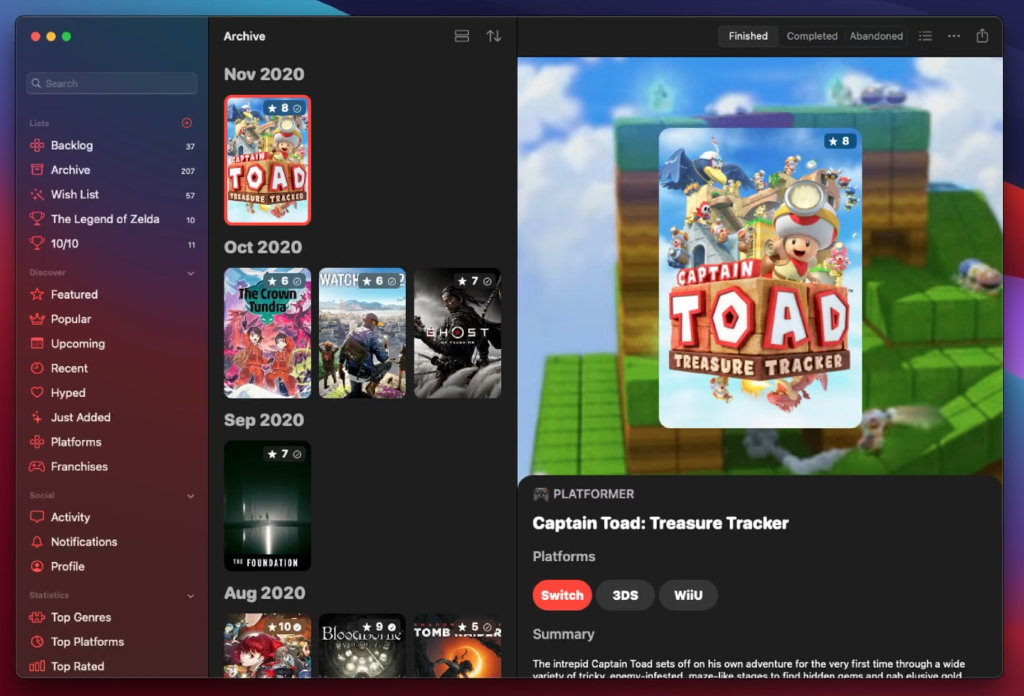This screenshot has width=1024, height=696.
Task: Switch to the Abandoned tab
Action: (x=876, y=36)
